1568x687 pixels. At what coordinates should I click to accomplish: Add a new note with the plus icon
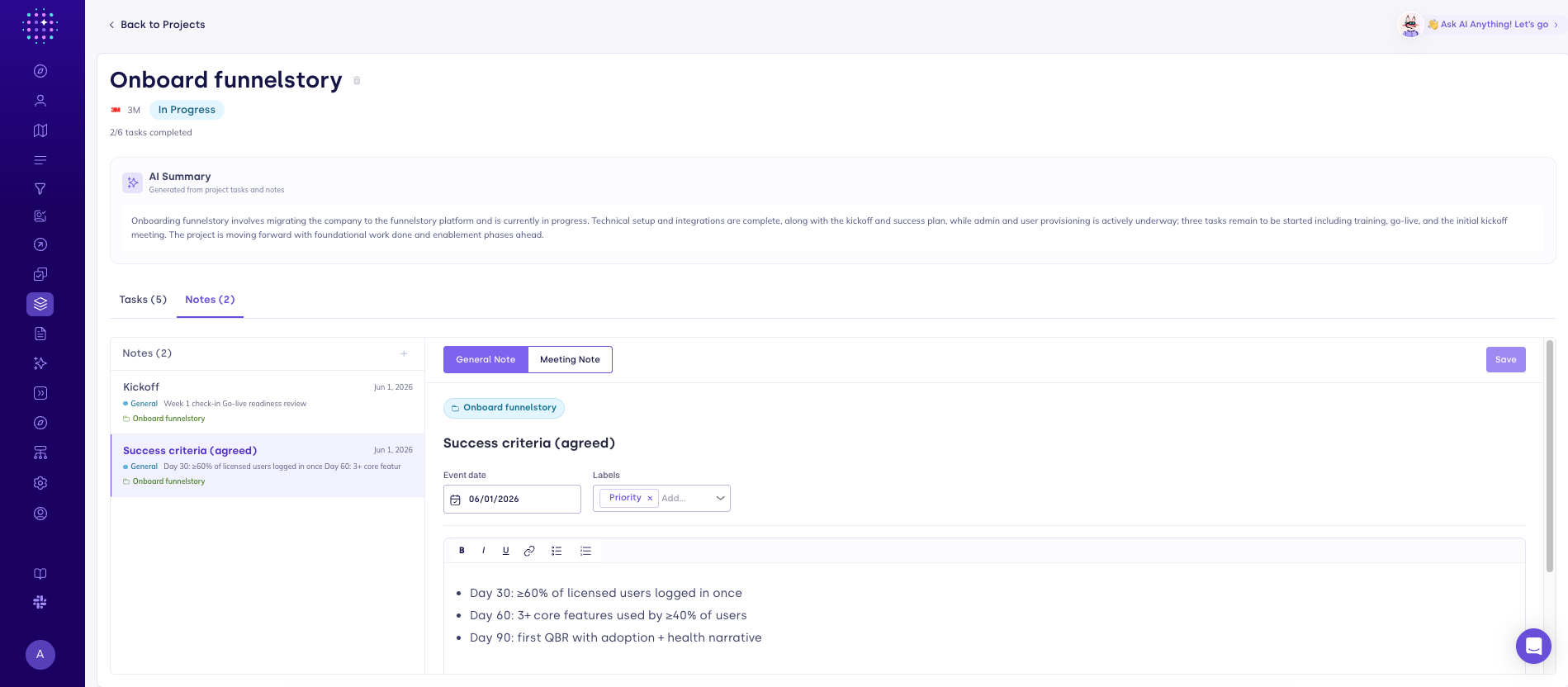pos(404,353)
